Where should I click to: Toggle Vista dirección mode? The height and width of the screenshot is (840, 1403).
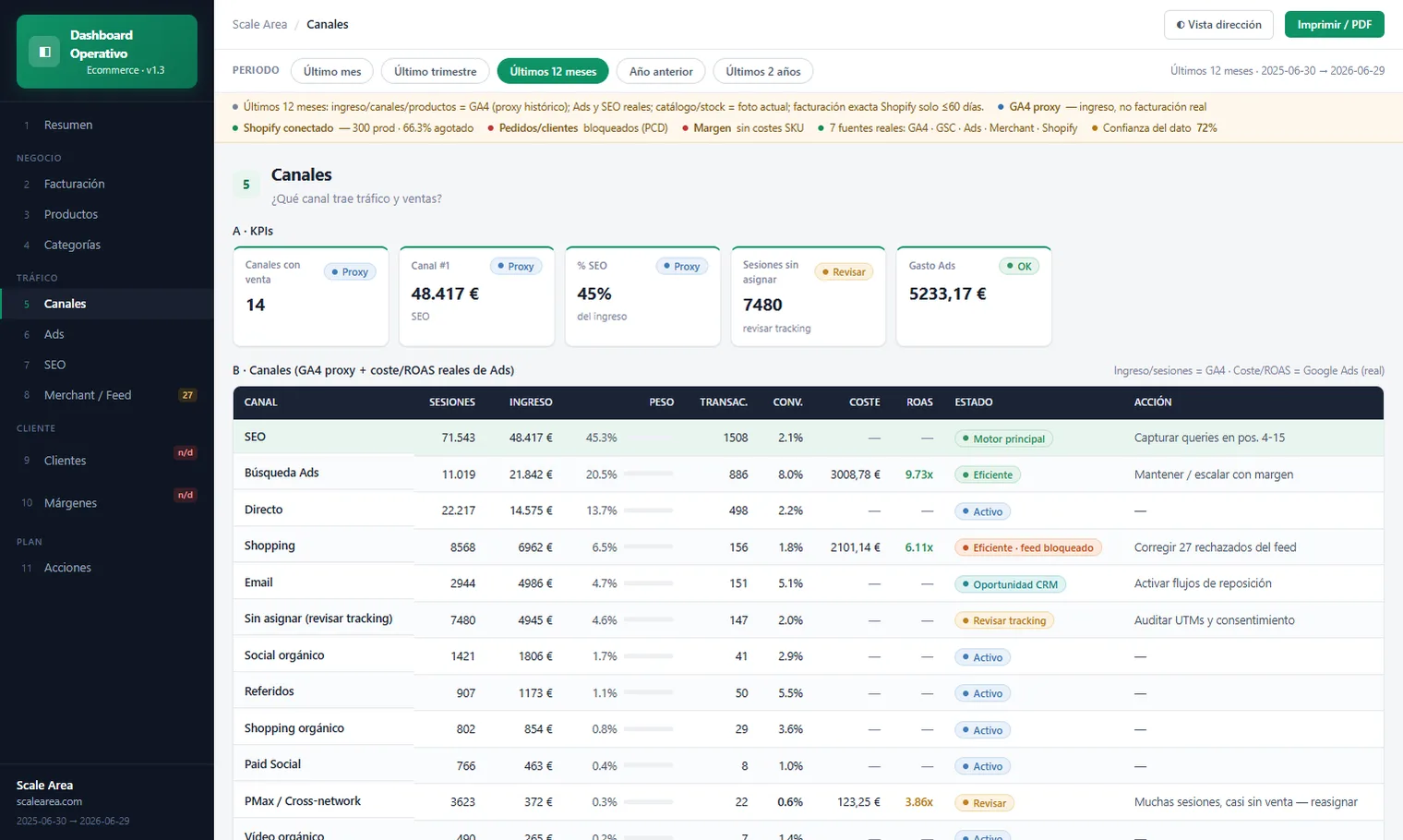click(1218, 25)
